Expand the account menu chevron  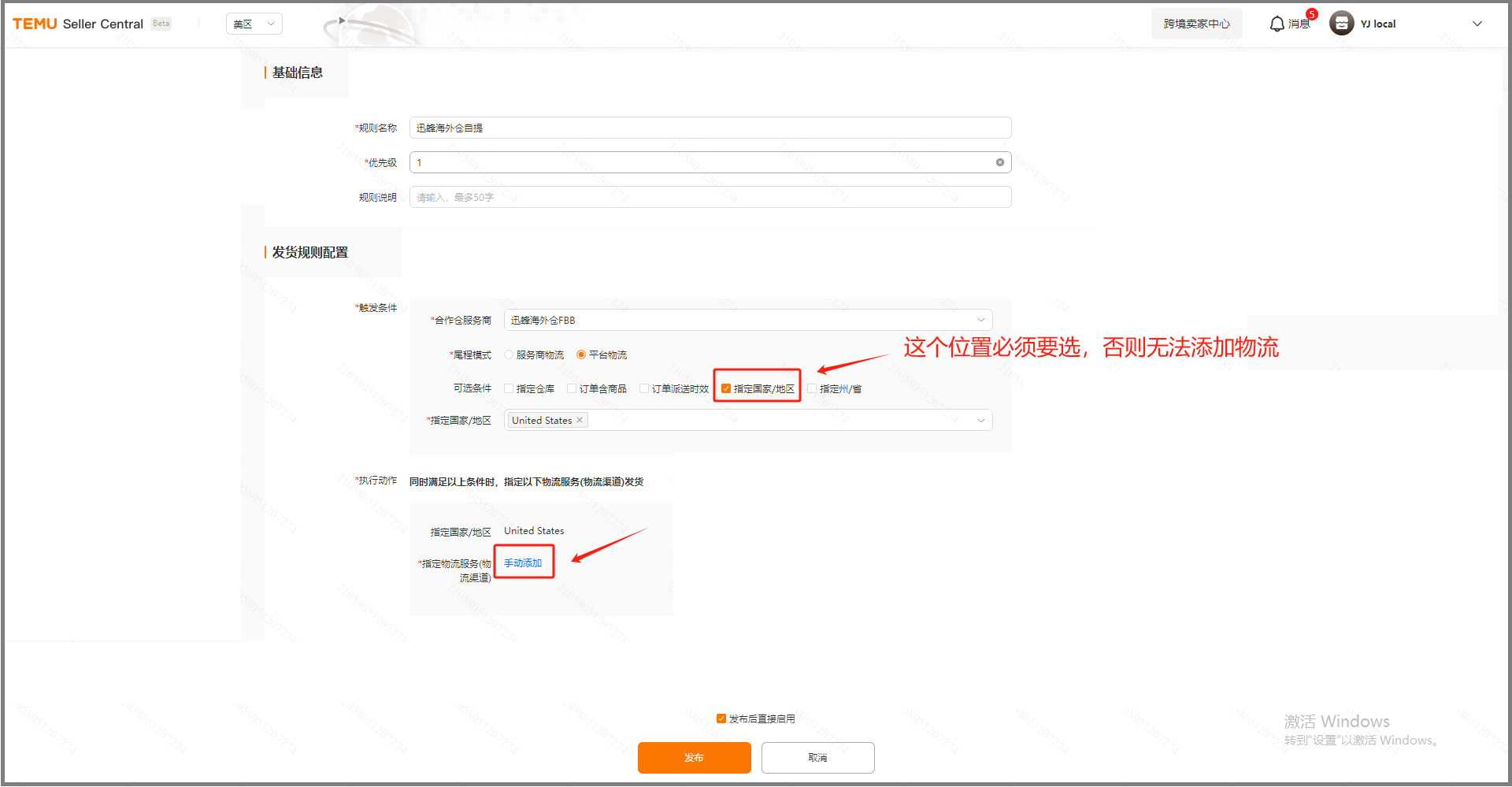[x=1477, y=24]
